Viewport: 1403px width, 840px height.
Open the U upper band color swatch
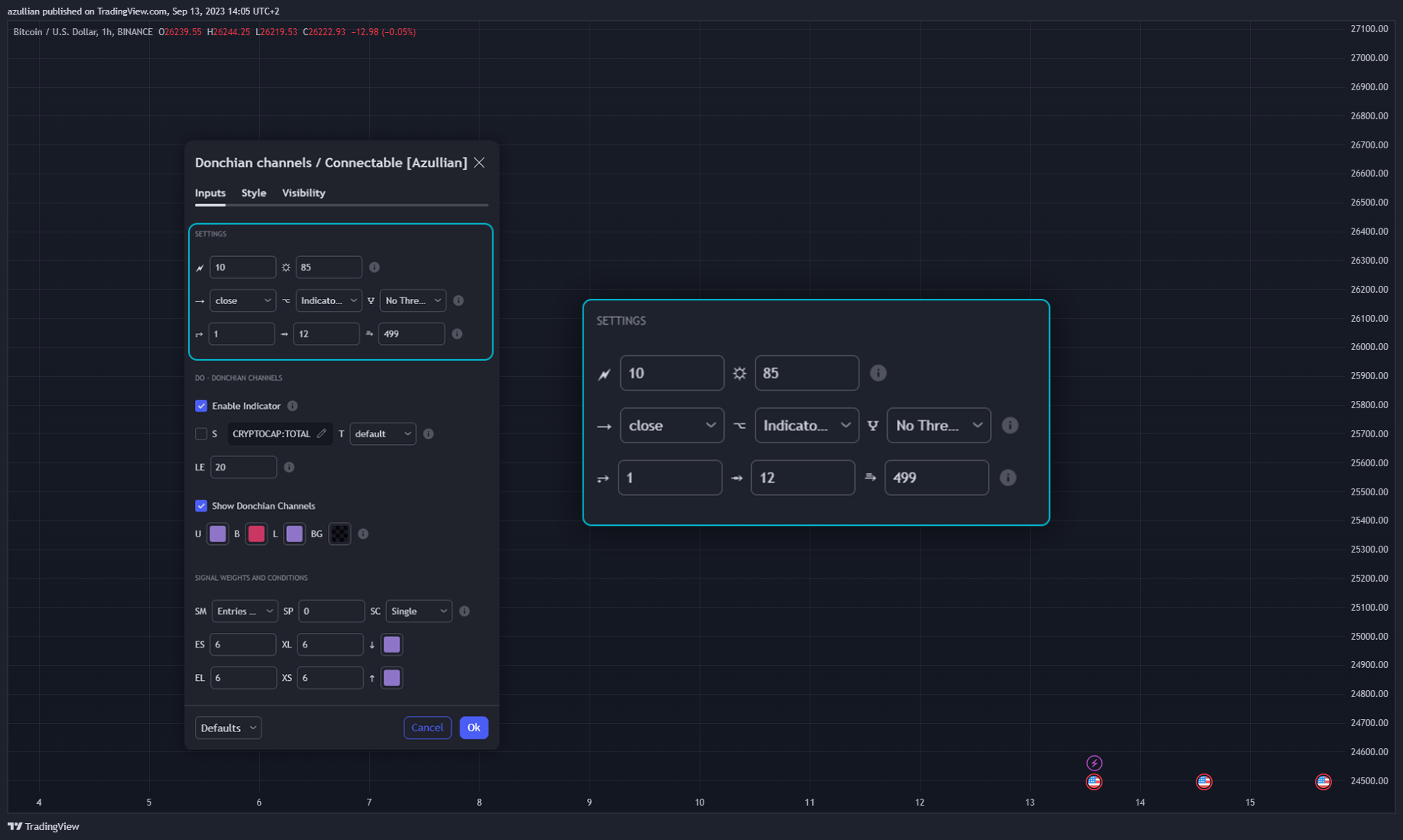218,534
